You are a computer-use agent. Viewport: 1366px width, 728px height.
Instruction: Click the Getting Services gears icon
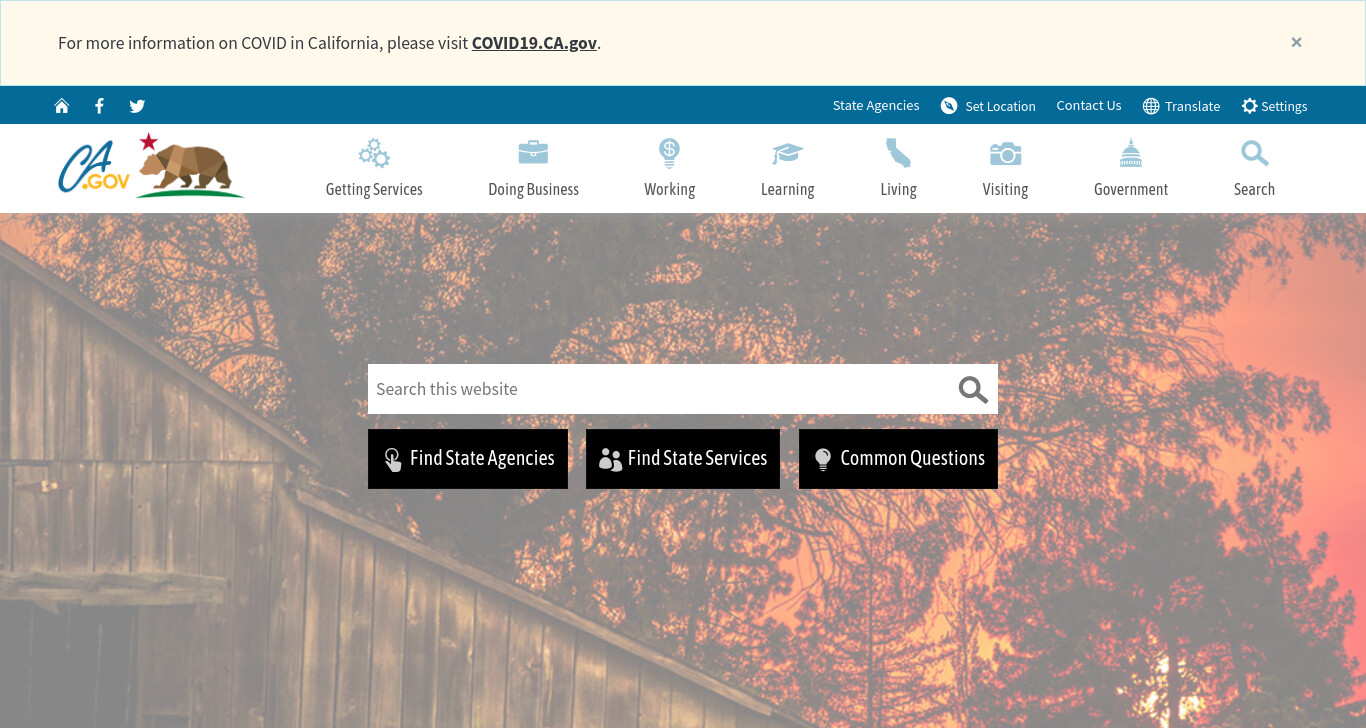coord(374,153)
